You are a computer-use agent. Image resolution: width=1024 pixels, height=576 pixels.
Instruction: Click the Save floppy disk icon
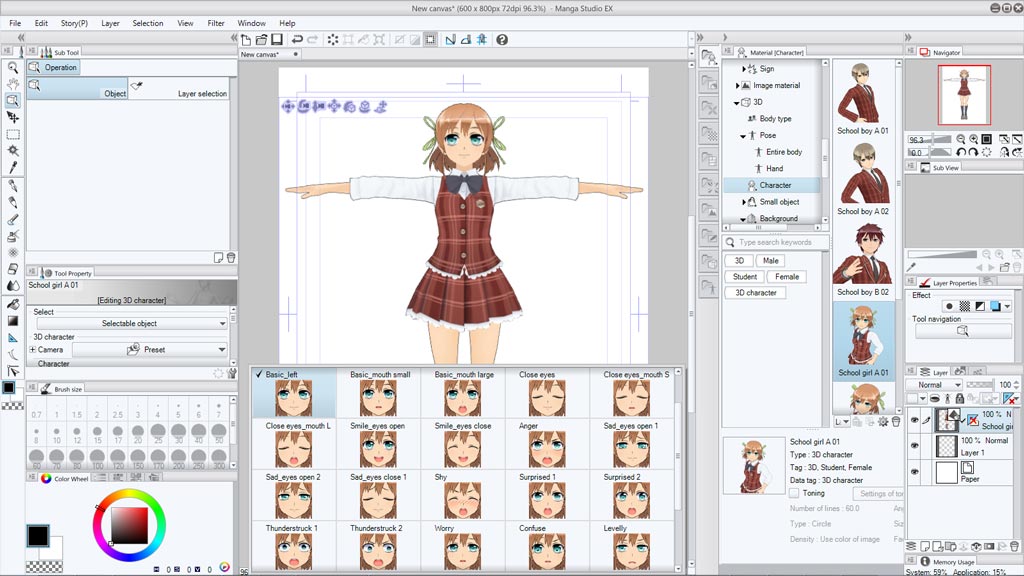tap(277, 40)
